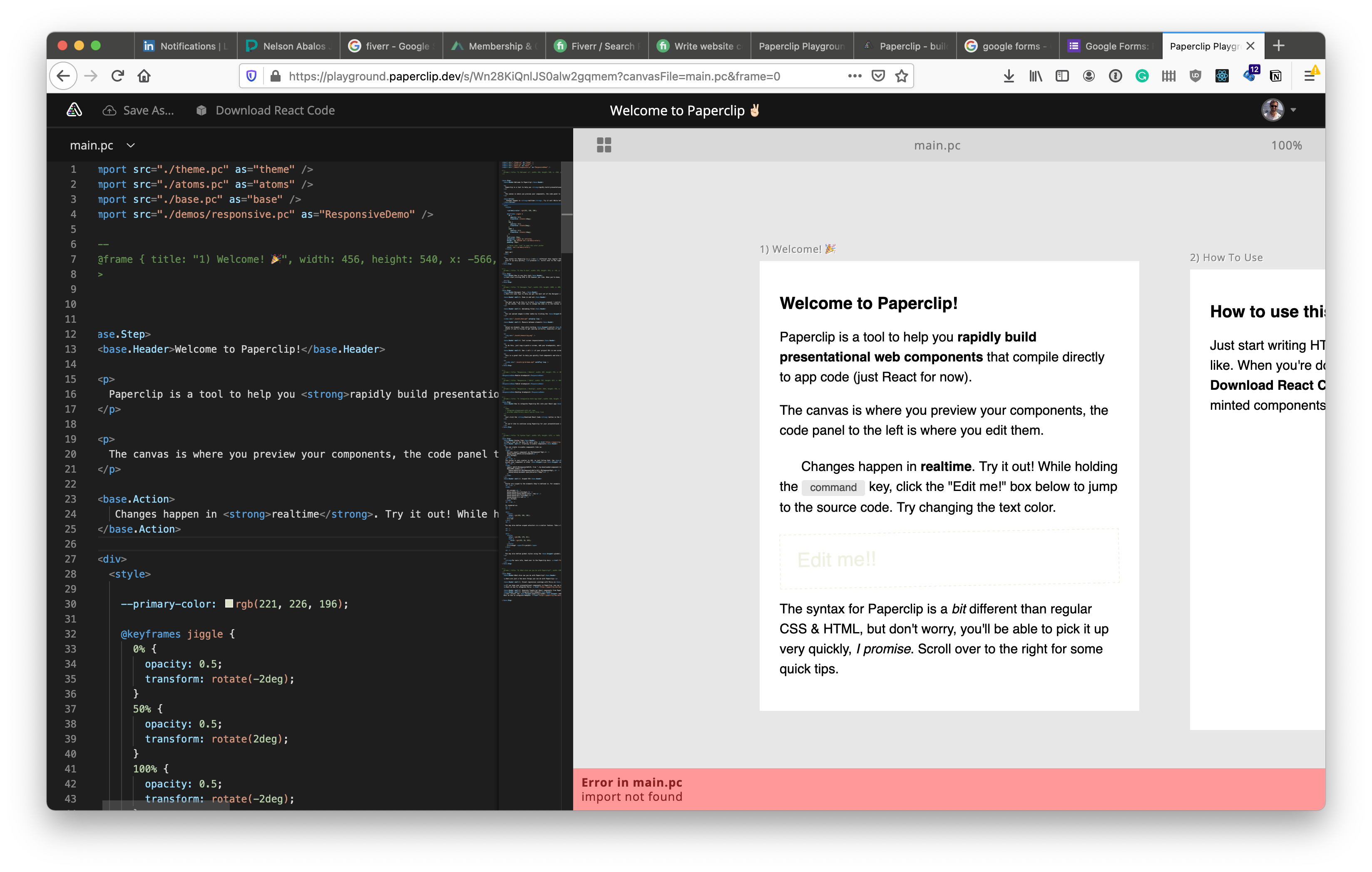Switch to Fiverr / Search tab

(x=597, y=46)
